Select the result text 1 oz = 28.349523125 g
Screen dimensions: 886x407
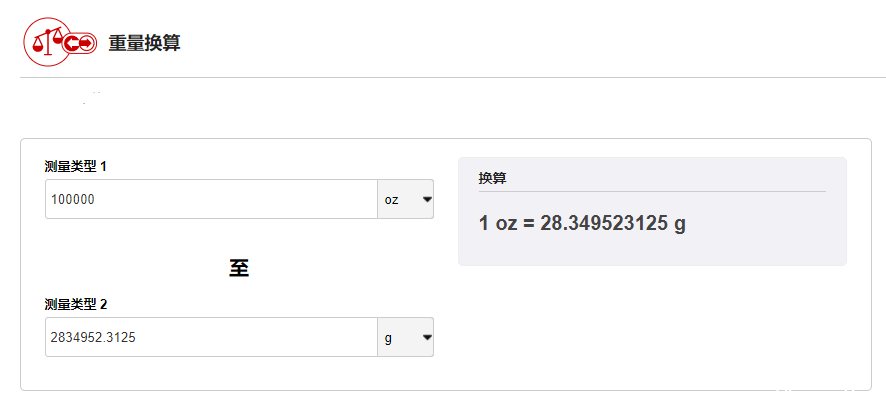tap(582, 224)
